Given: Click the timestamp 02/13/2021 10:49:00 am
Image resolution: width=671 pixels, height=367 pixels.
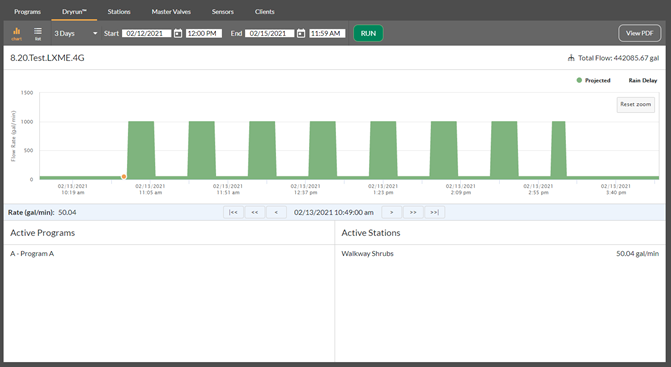Looking at the screenshot, I should click(x=334, y=212).
